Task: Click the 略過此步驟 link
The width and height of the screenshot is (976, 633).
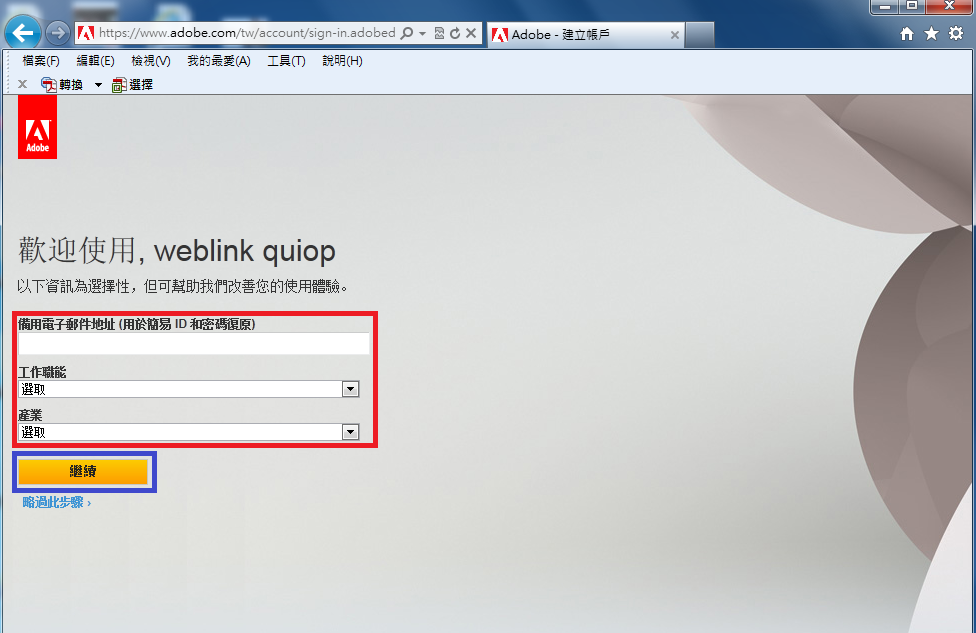Action: [57, 502]
